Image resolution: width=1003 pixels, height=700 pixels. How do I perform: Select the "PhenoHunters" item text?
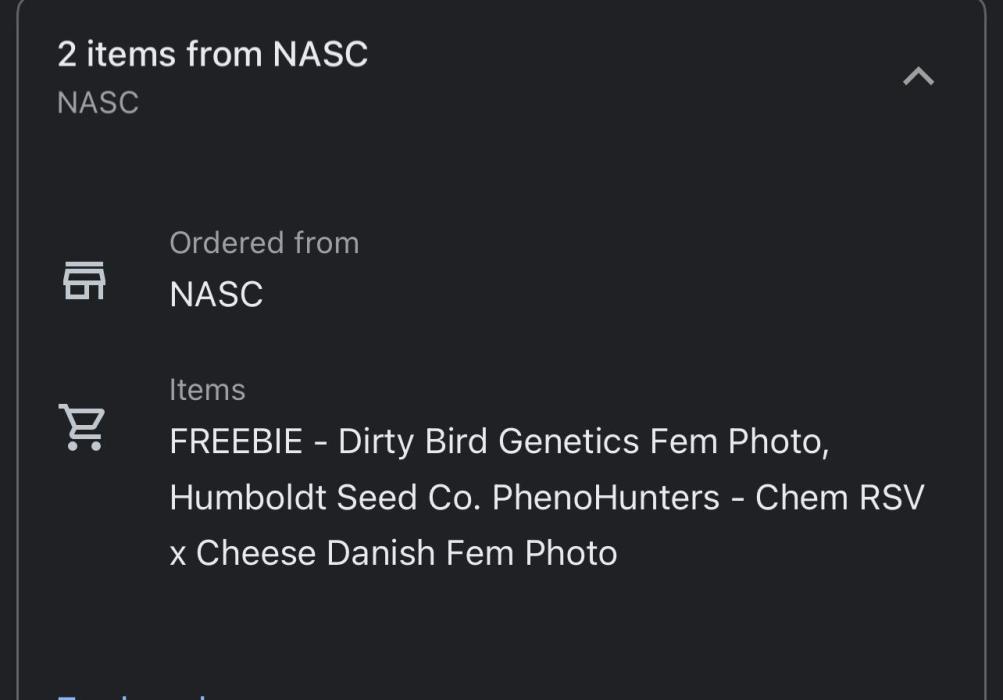pyautogui.click(x=606, y=498)
